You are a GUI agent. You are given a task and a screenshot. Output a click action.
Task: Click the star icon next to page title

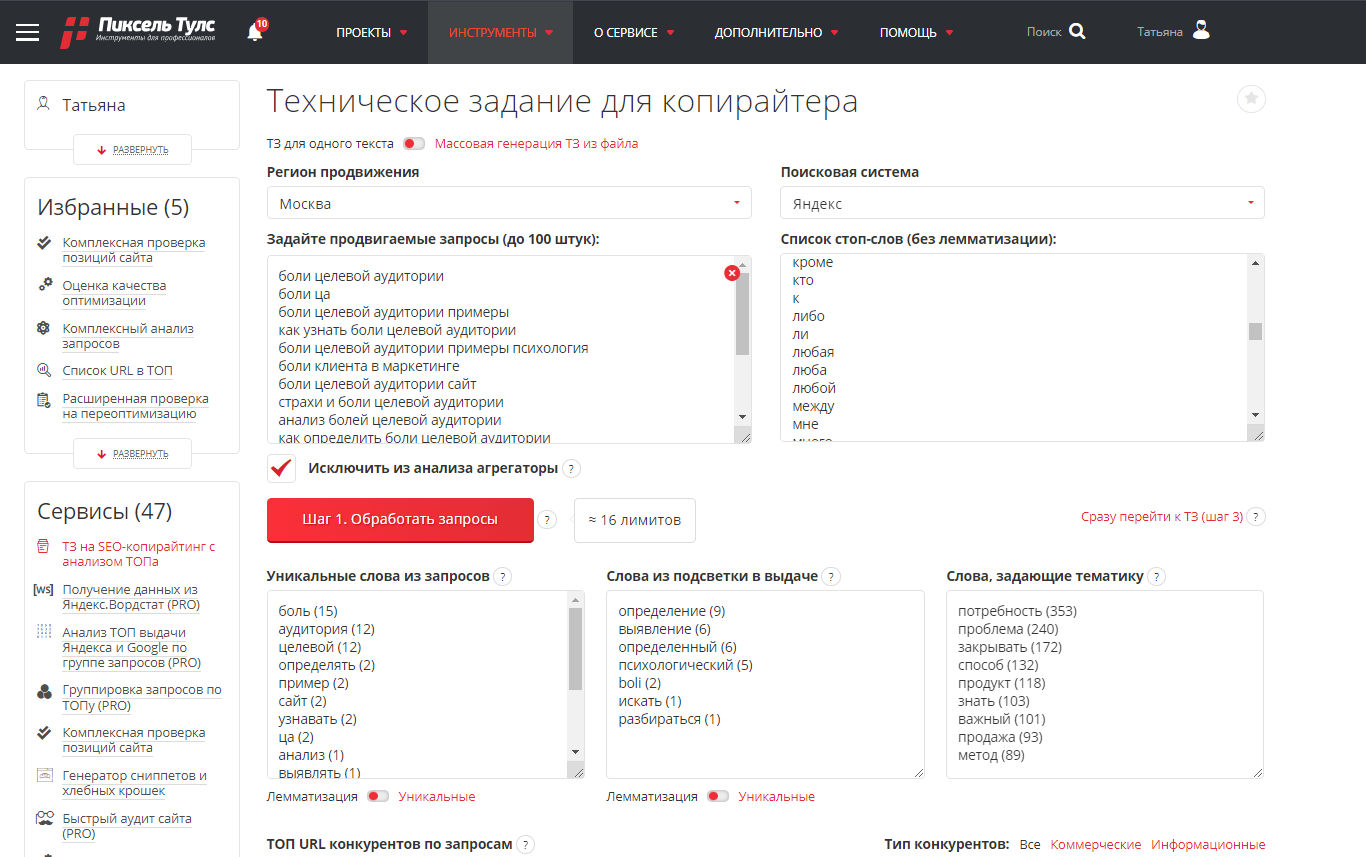coord(1250,99)
